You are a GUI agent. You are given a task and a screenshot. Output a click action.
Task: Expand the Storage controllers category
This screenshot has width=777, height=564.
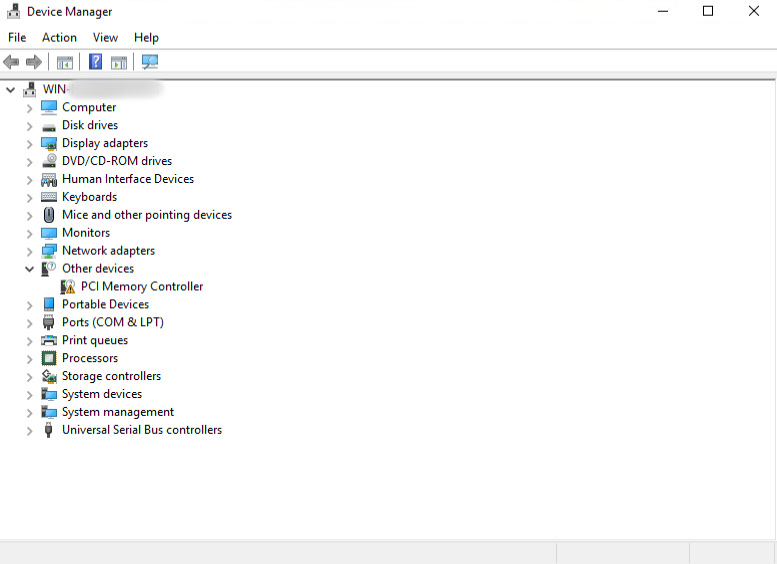29,377
